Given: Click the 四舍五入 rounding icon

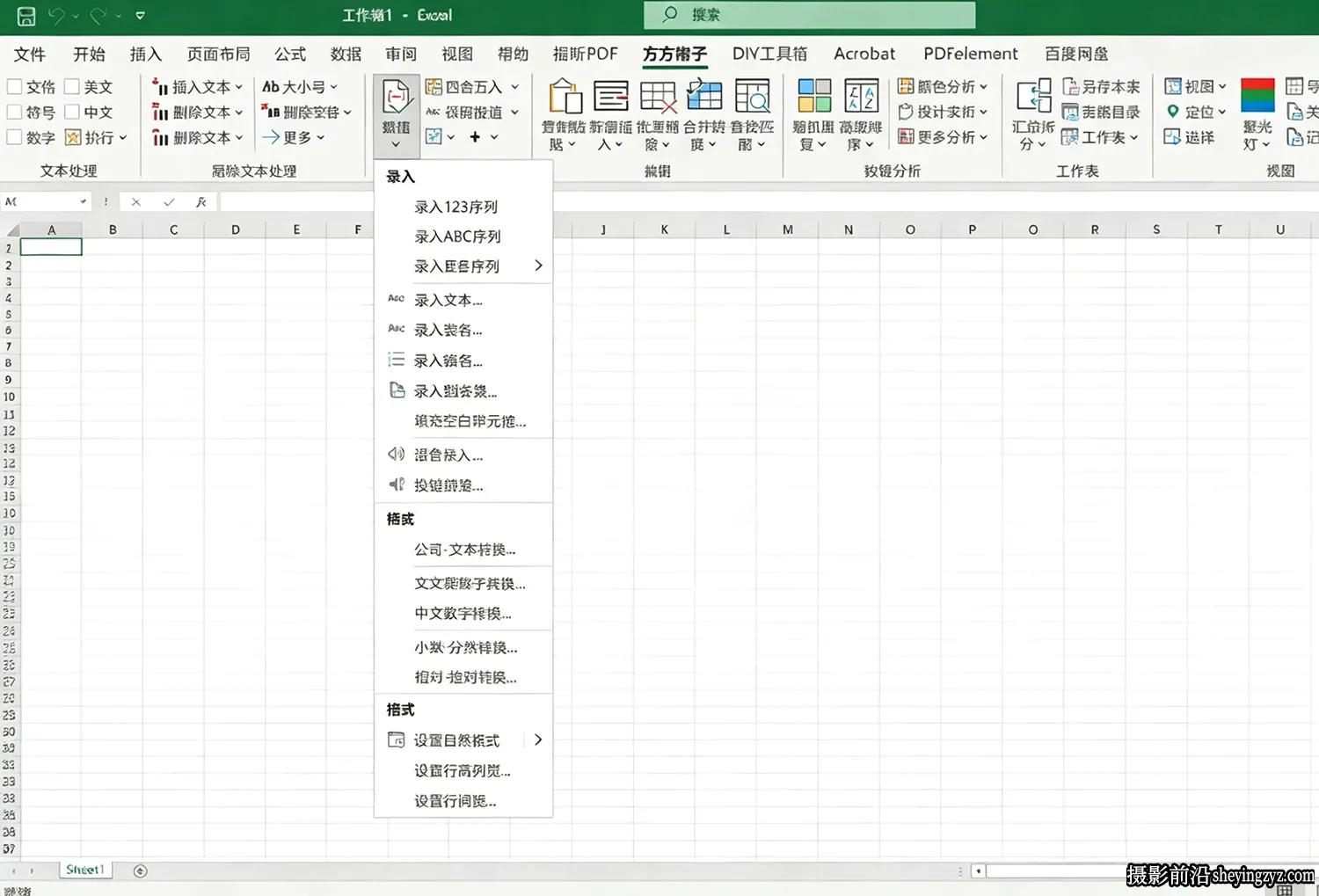Looking at the screenshot, I should (434, 86).
